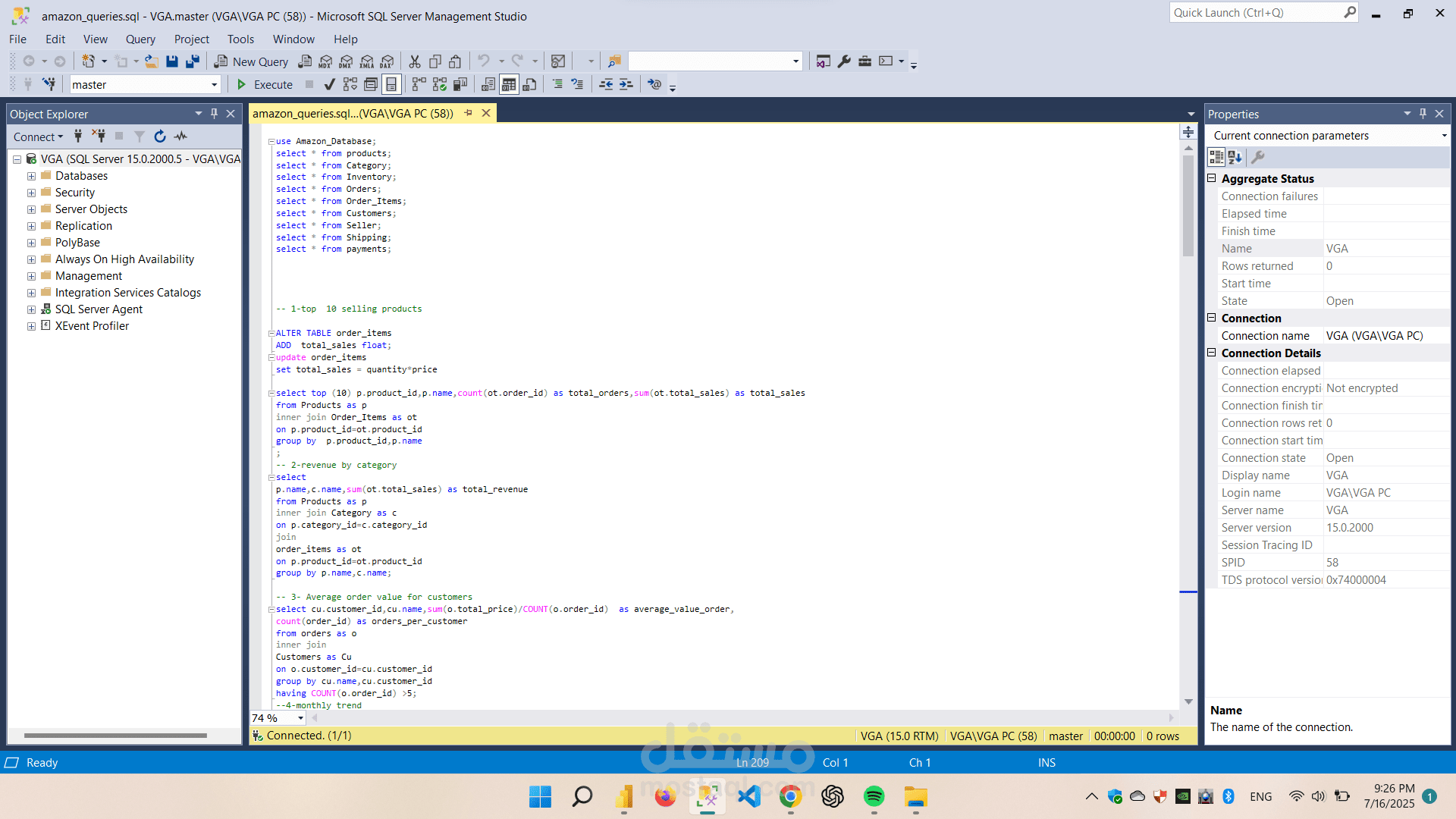Open the Edit menu

pyautogui.click(x=55, y=39)
